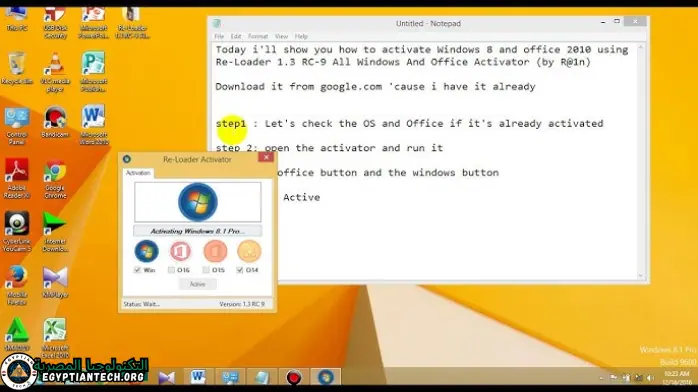The width and height of the screenshot is (698, 392).
Task: Launch VLC media player shortcut
Action: pos(55,72)
